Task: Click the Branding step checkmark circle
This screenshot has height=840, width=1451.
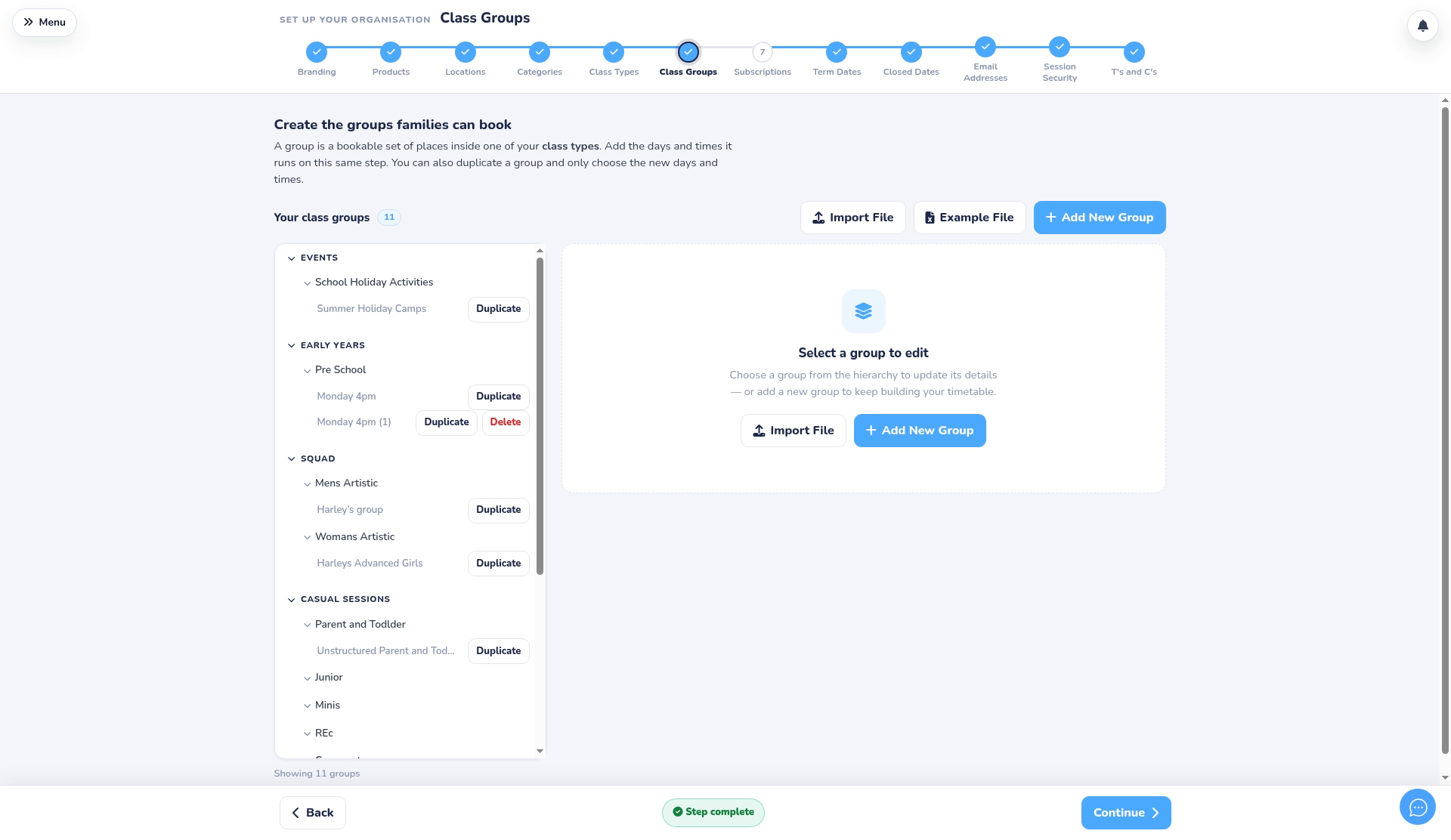Action: click(x=317, y=52)
